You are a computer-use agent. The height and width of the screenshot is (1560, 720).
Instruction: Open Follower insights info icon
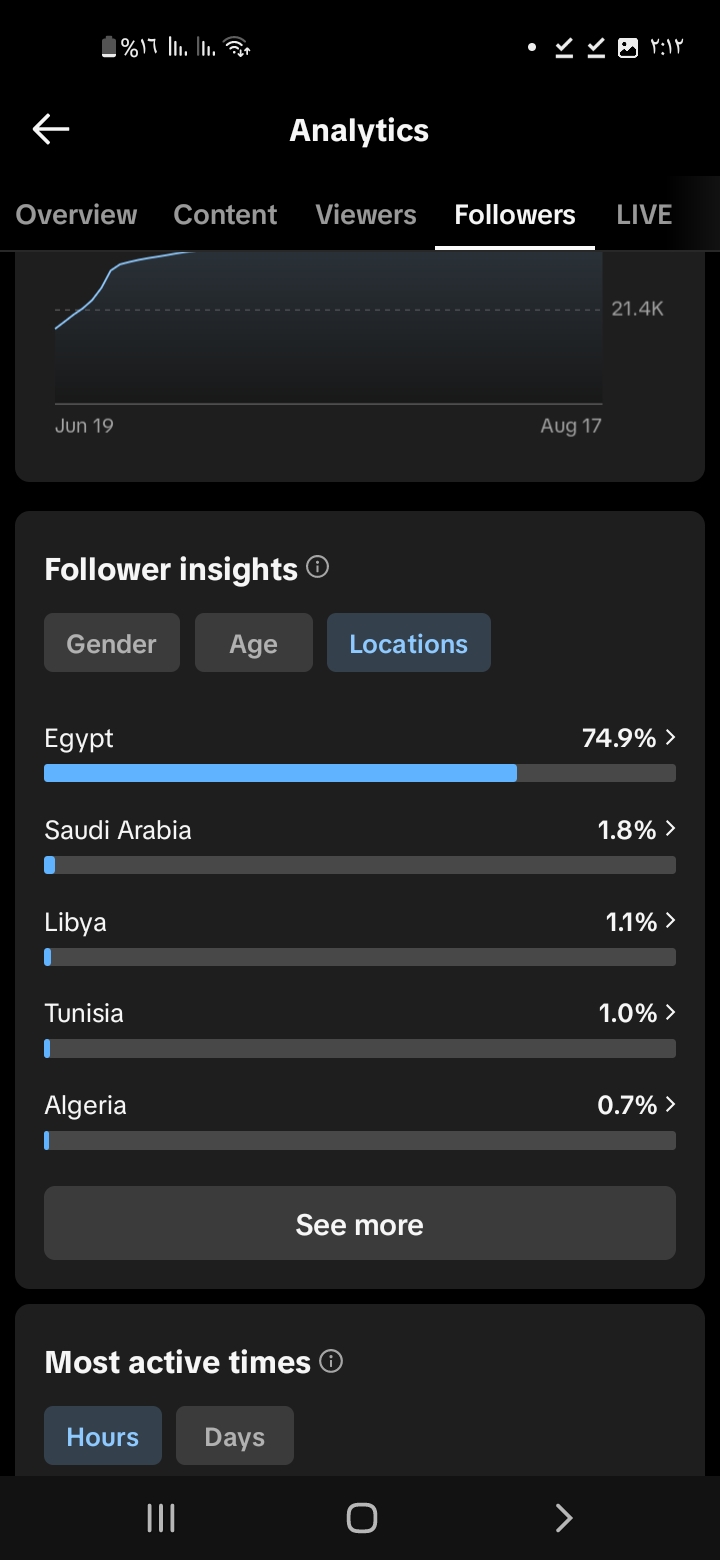click(x=318, y=568)
